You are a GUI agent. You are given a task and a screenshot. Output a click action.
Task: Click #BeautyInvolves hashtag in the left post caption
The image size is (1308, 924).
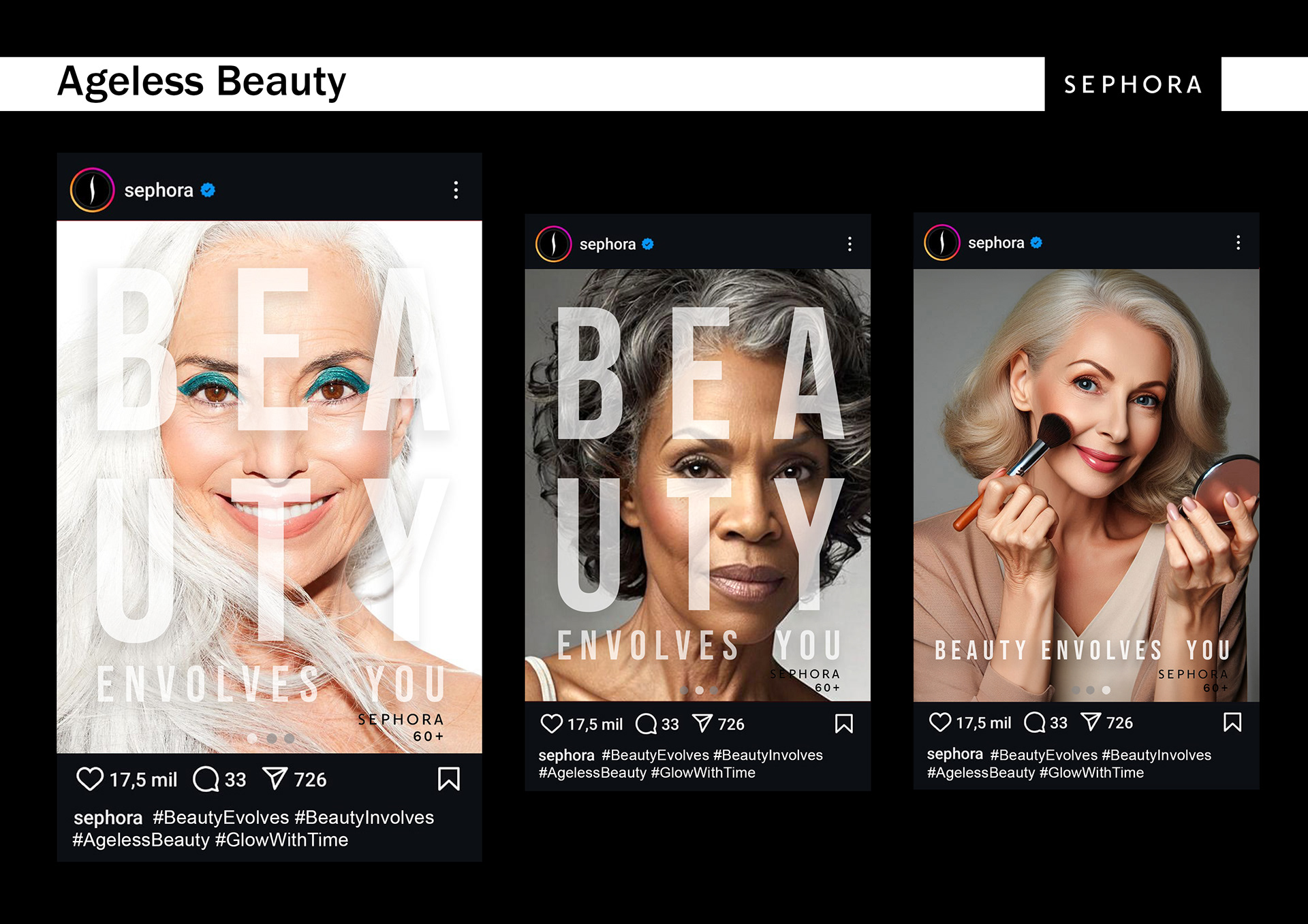(364, 817)
